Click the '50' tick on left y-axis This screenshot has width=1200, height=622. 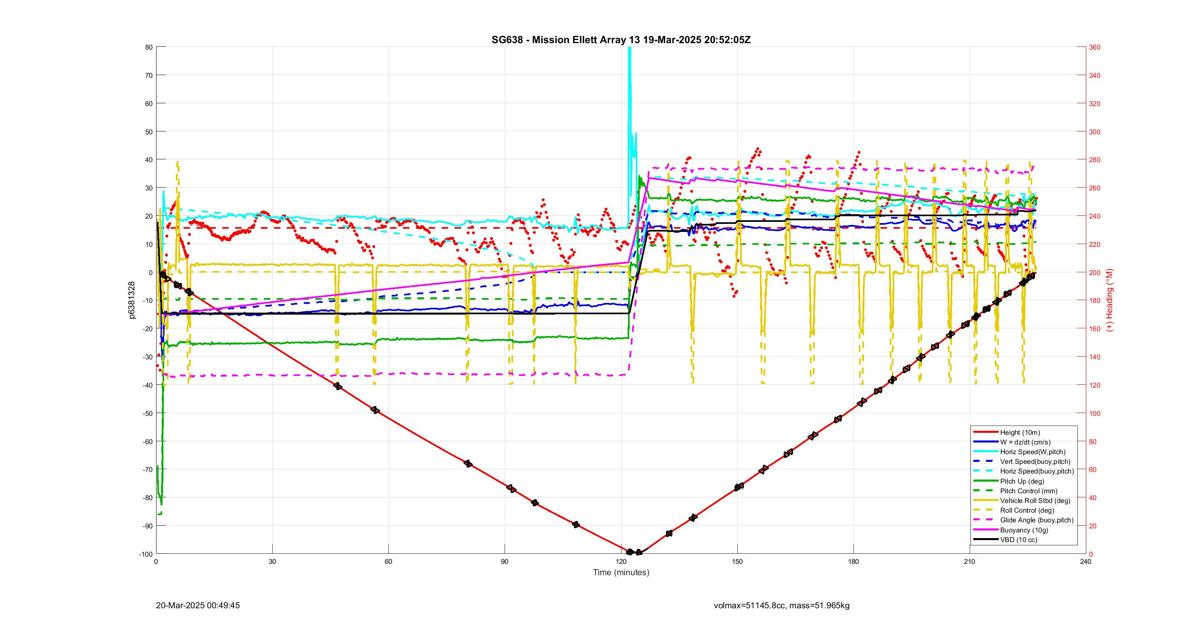tap(148, 131)
